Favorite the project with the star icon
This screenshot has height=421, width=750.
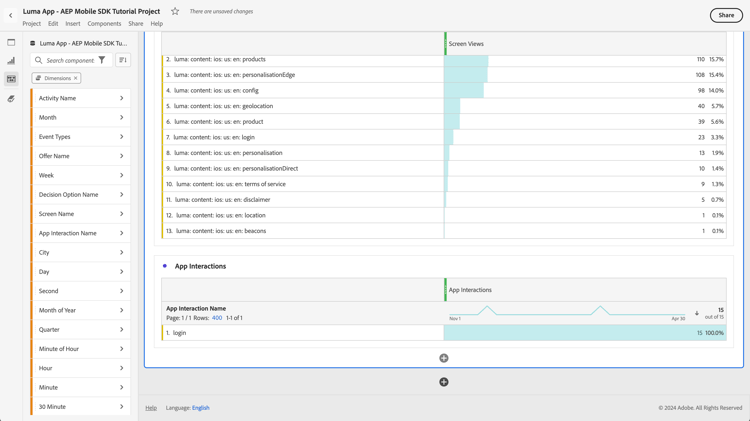click(175, 11)
